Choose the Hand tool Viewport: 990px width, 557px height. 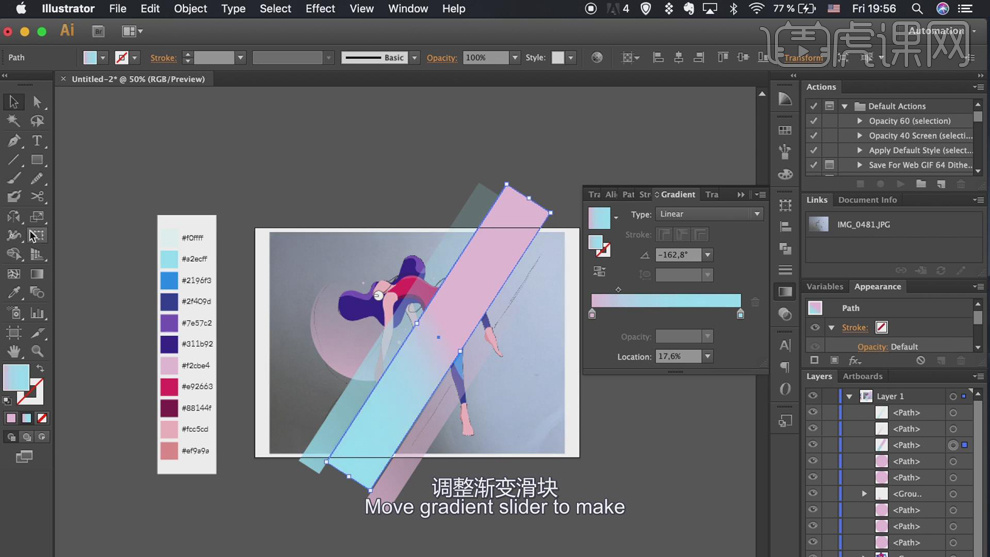14,351
